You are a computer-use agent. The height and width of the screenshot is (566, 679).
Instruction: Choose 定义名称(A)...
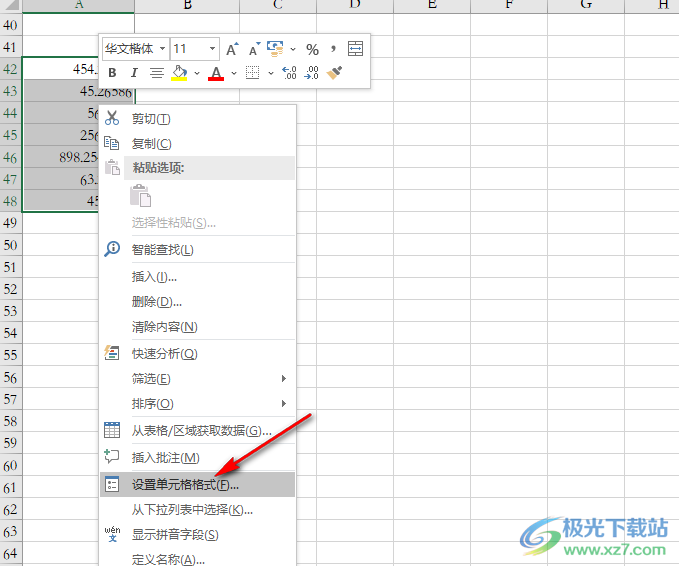197,559
